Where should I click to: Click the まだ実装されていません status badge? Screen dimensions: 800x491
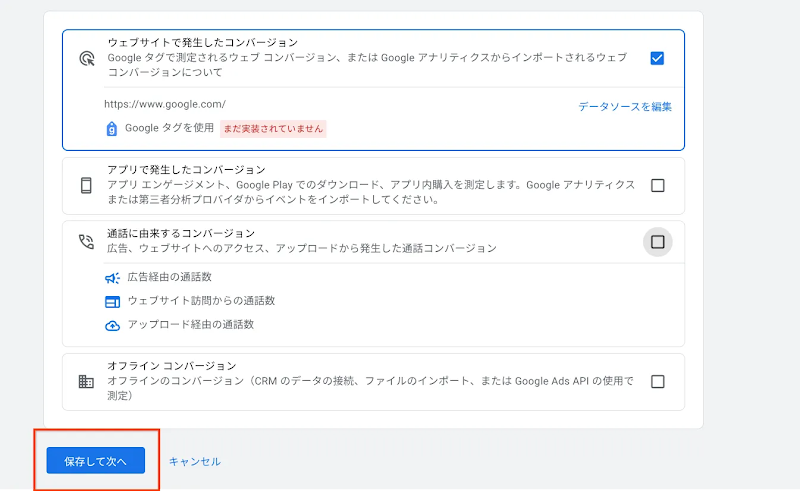pyautogui.click(x=273, y=129)
